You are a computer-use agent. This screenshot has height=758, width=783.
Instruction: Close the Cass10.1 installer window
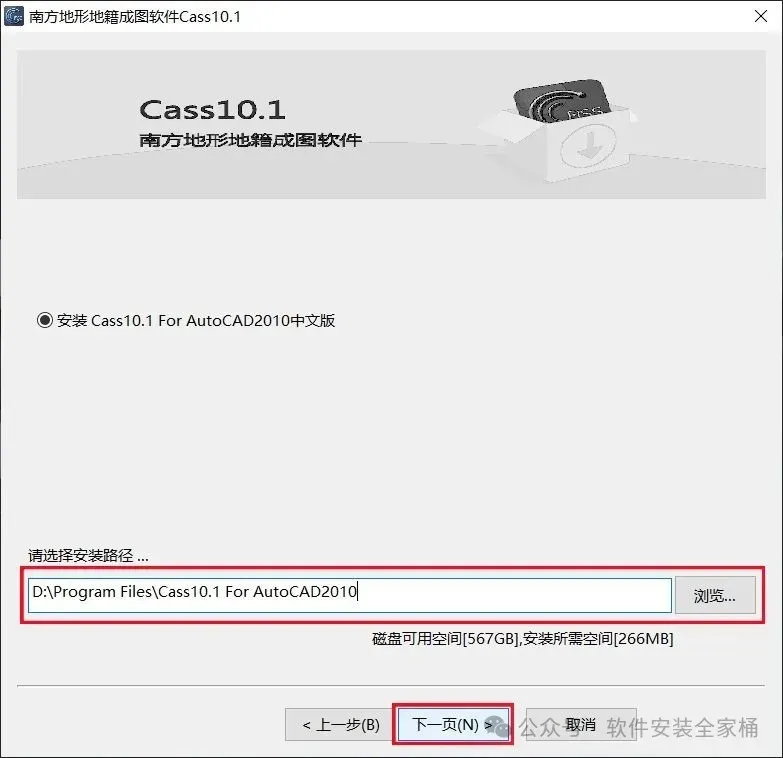(761, 16)
